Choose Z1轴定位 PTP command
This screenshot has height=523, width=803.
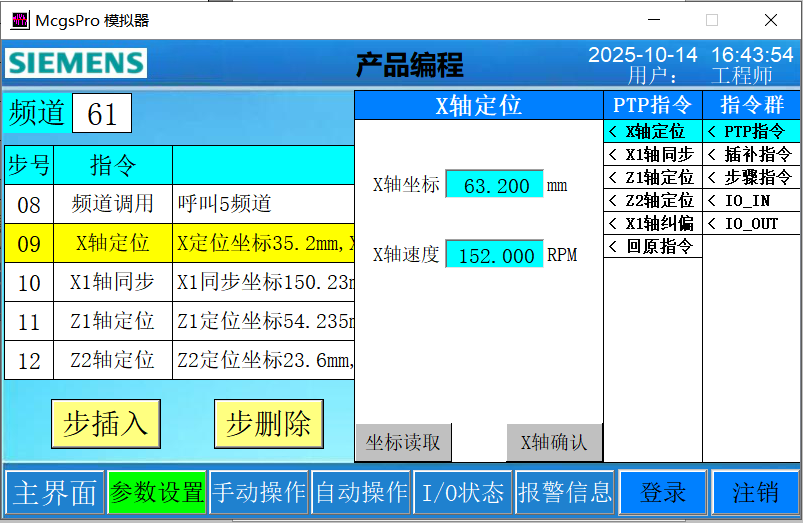(x=652, y=177)
